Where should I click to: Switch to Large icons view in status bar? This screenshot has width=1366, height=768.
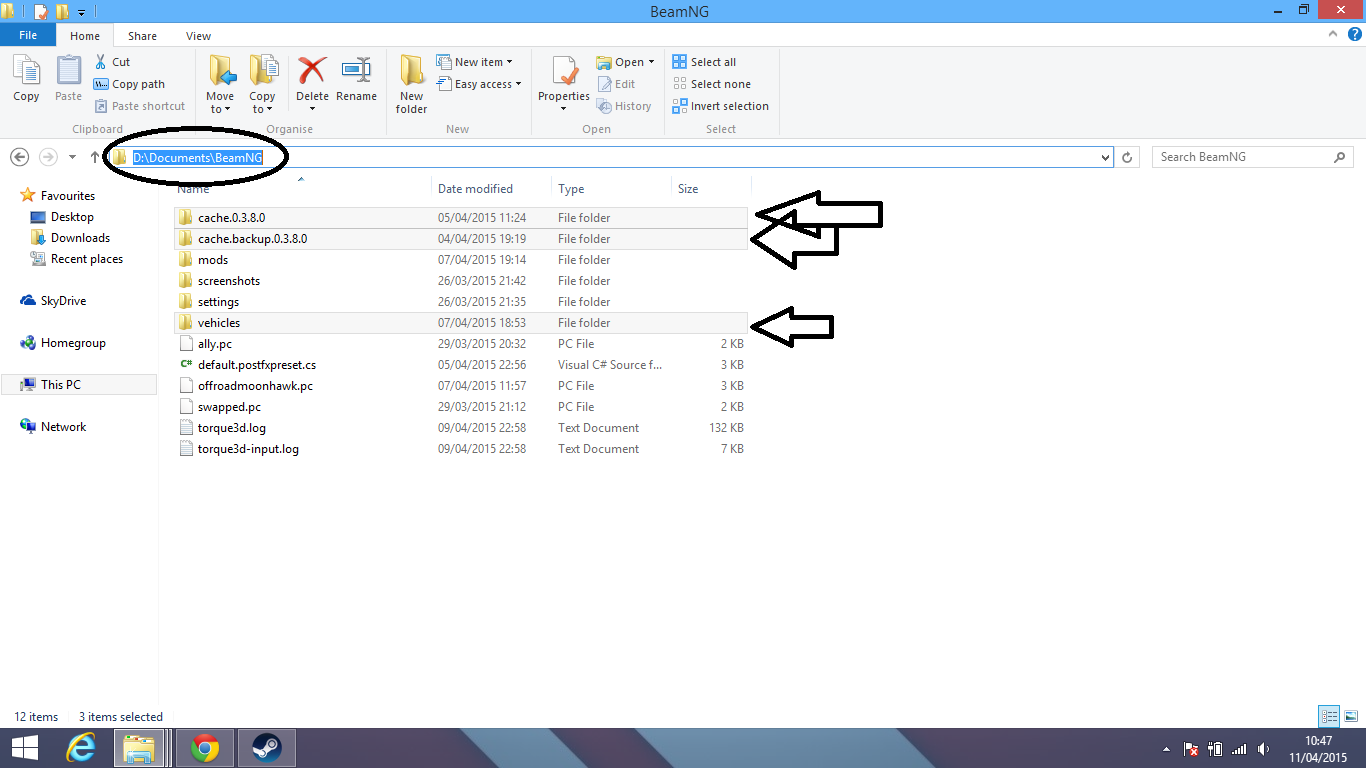pyautogui.click(x=1350, y=716)
